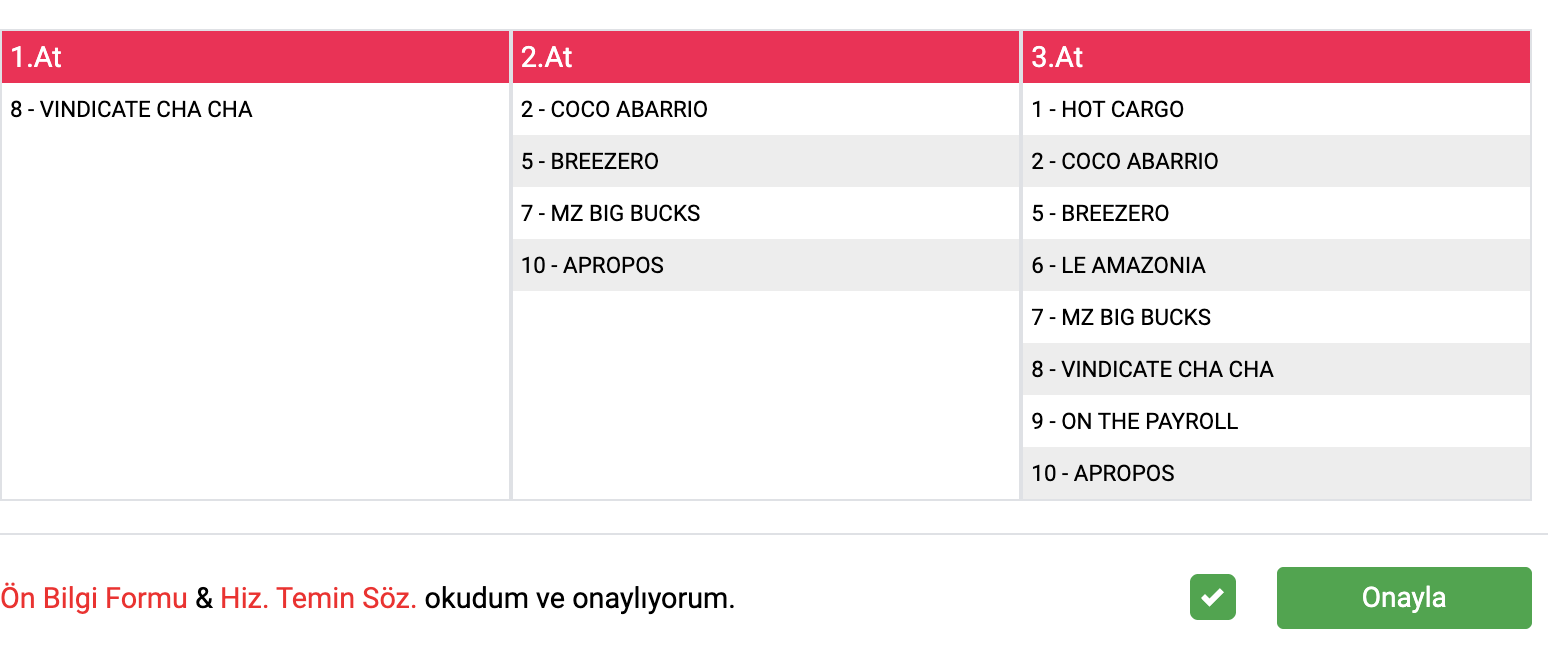Open the Ön Bilgi Formu link
Screen dimensions: 1548x658
94,599
